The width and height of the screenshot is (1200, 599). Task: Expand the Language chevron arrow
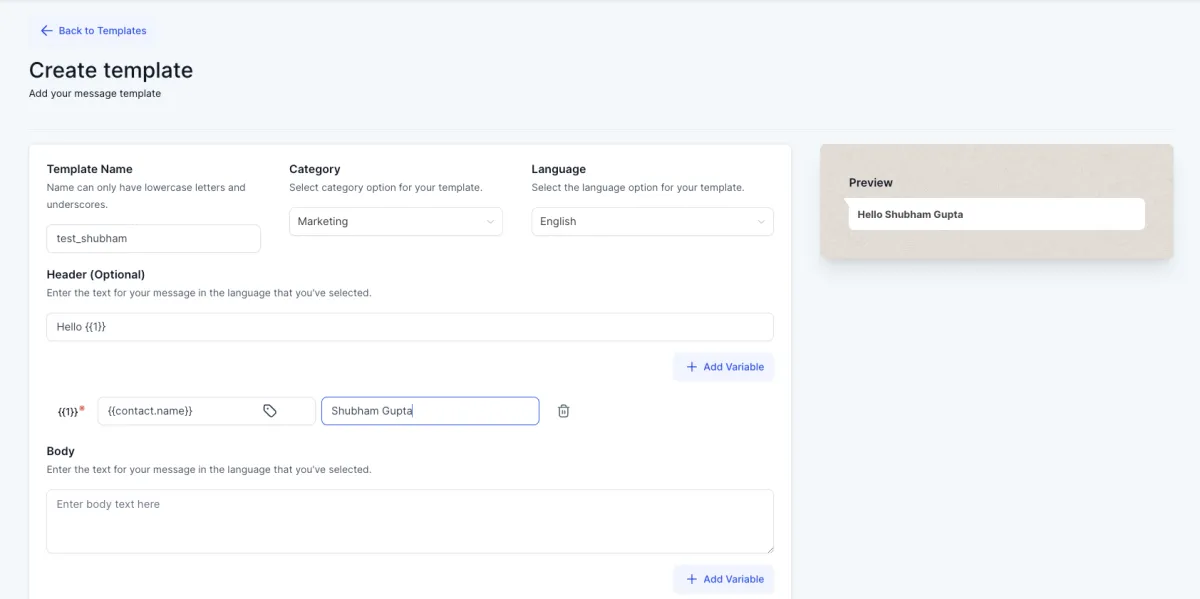pyautogui.click(x=761, y=222)
